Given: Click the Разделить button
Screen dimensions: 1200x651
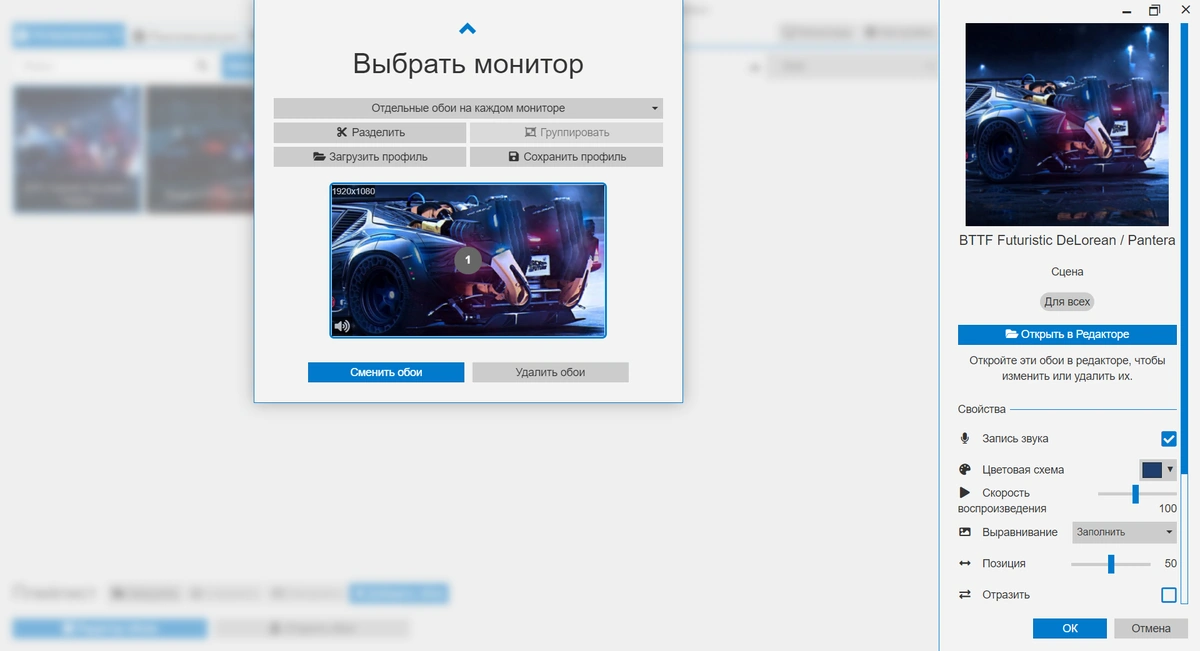Looking at the screenshot, I should pos(370,132).
